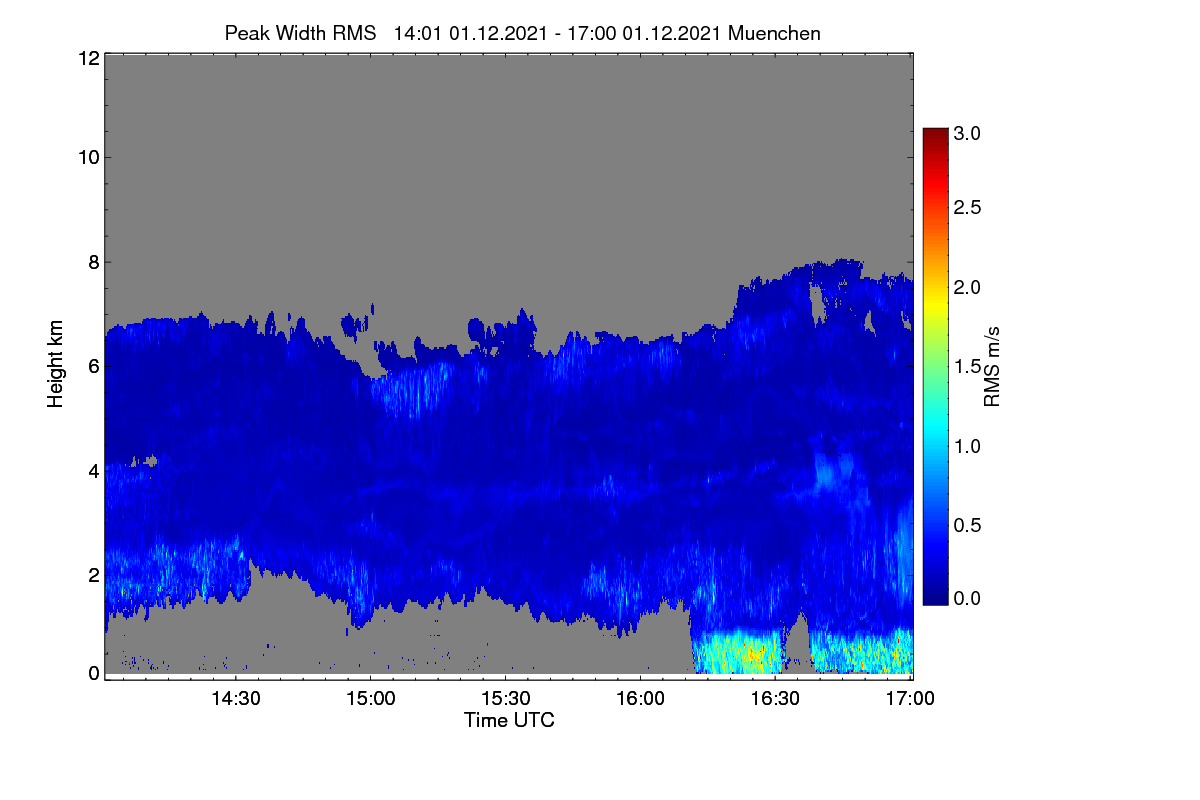The image size is (1200, 800).
Task: Click the RMS color scale bar
Action: pyautogui.click(x=934, y=366)
